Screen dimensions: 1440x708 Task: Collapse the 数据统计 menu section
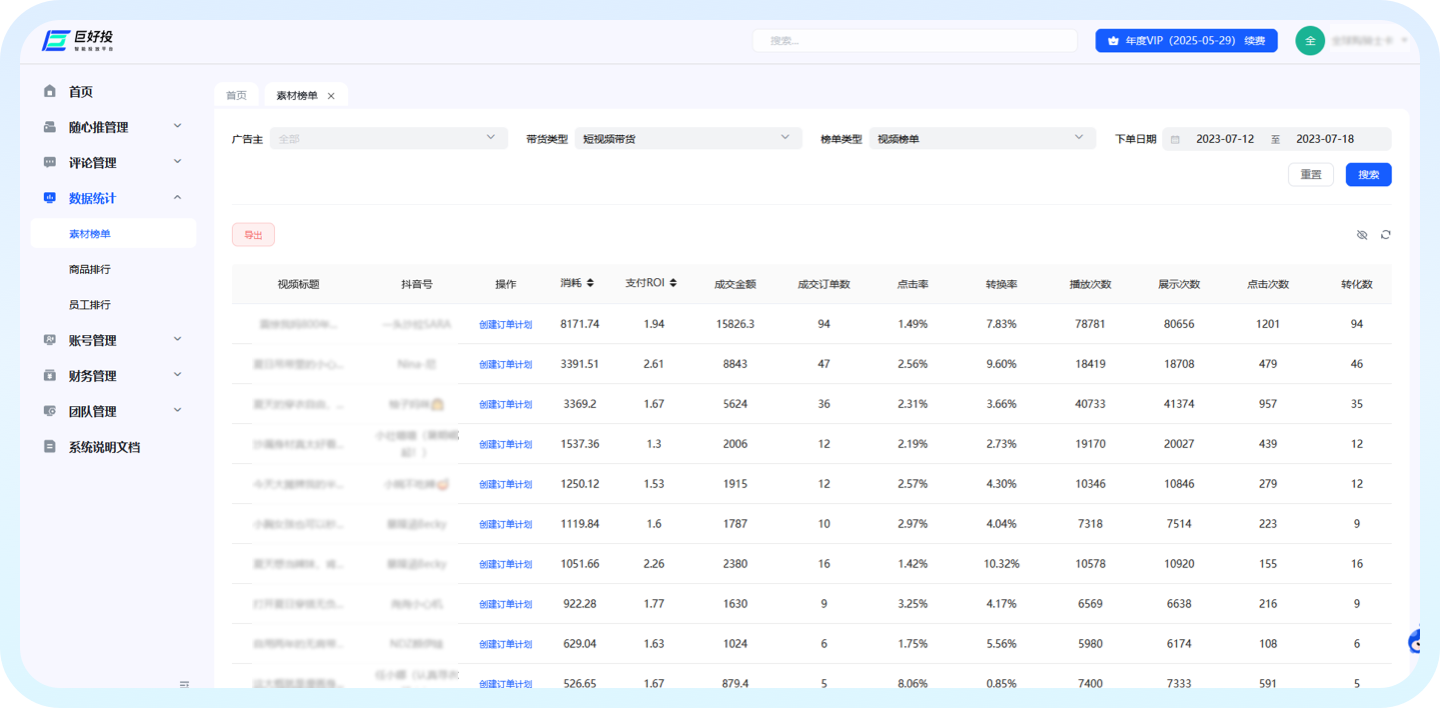[177, 198]
